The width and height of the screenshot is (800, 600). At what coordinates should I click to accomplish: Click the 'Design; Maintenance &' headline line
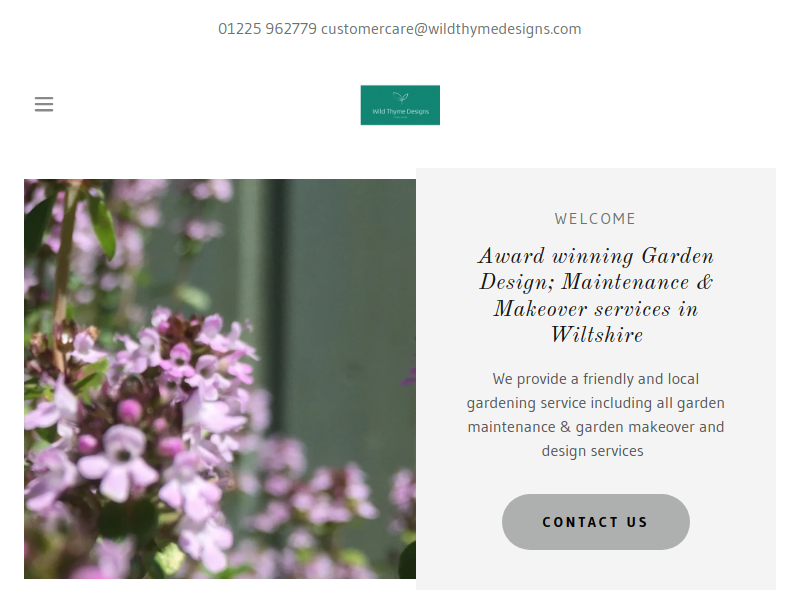(596, 282)
